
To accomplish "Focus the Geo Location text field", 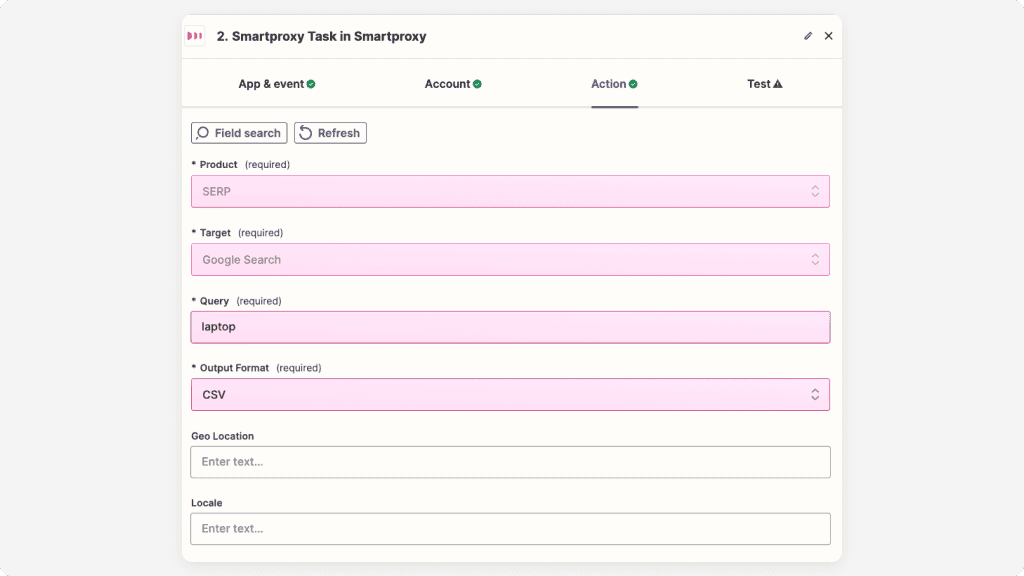I will tap(510, 462).
